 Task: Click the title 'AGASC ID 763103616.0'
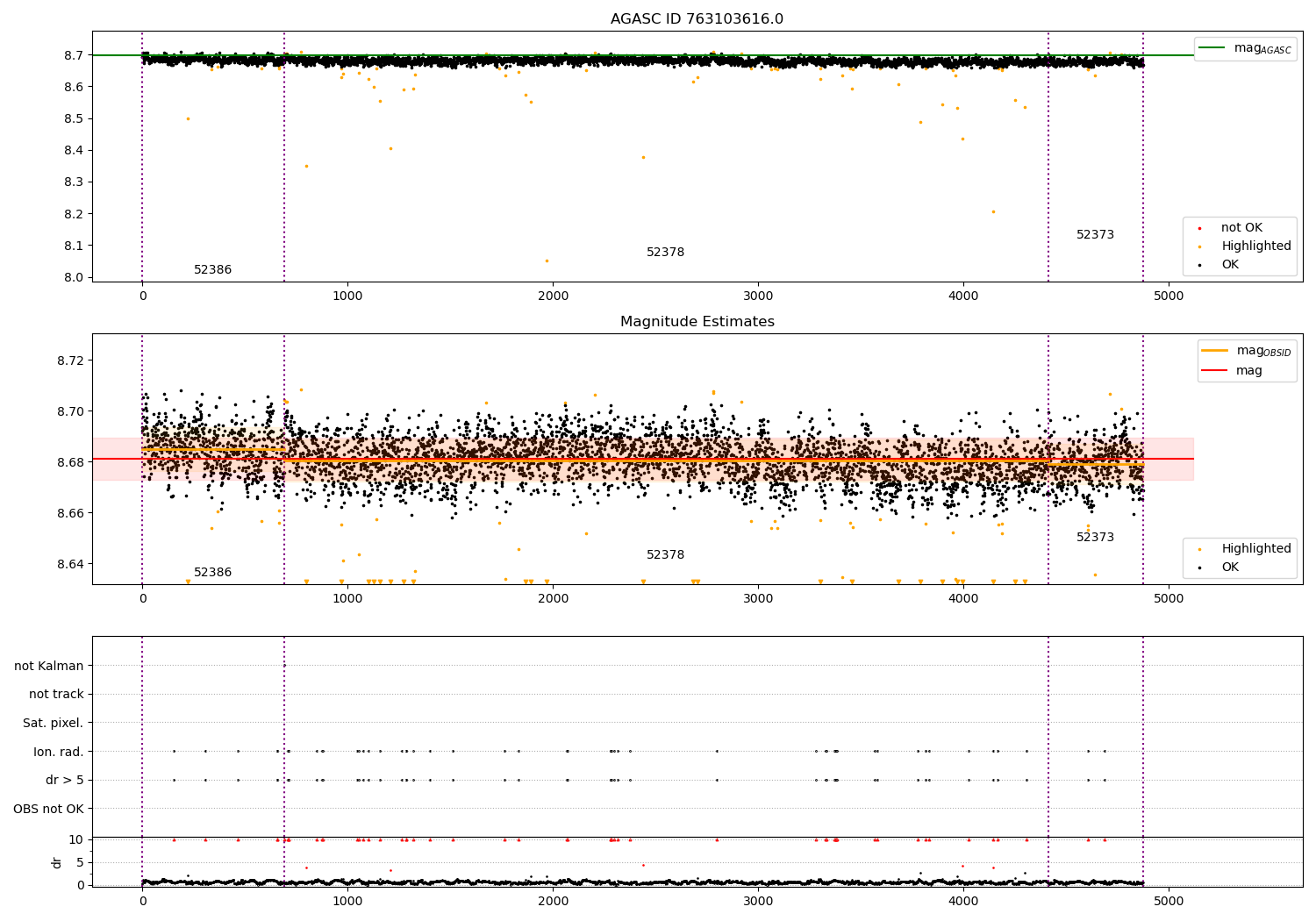pos(697,19)
